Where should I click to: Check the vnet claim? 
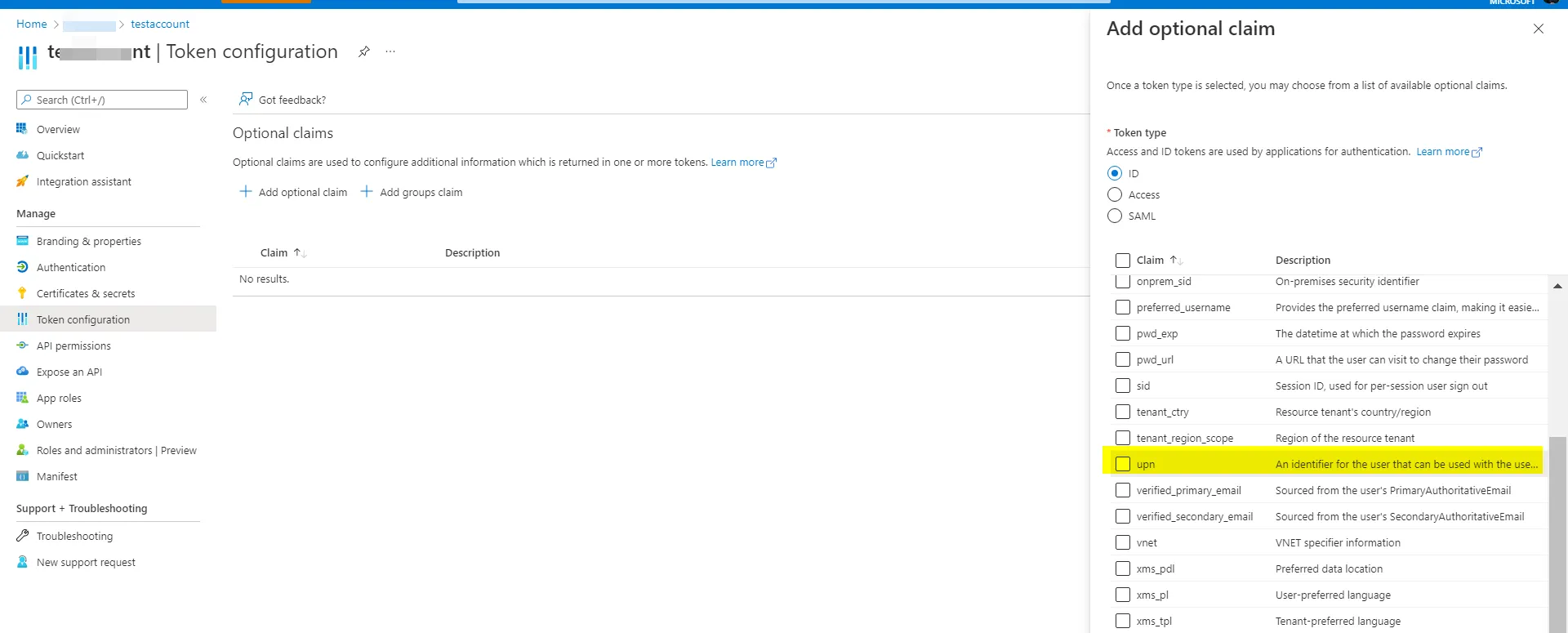pyautogui.click(x=1123, y=542)
